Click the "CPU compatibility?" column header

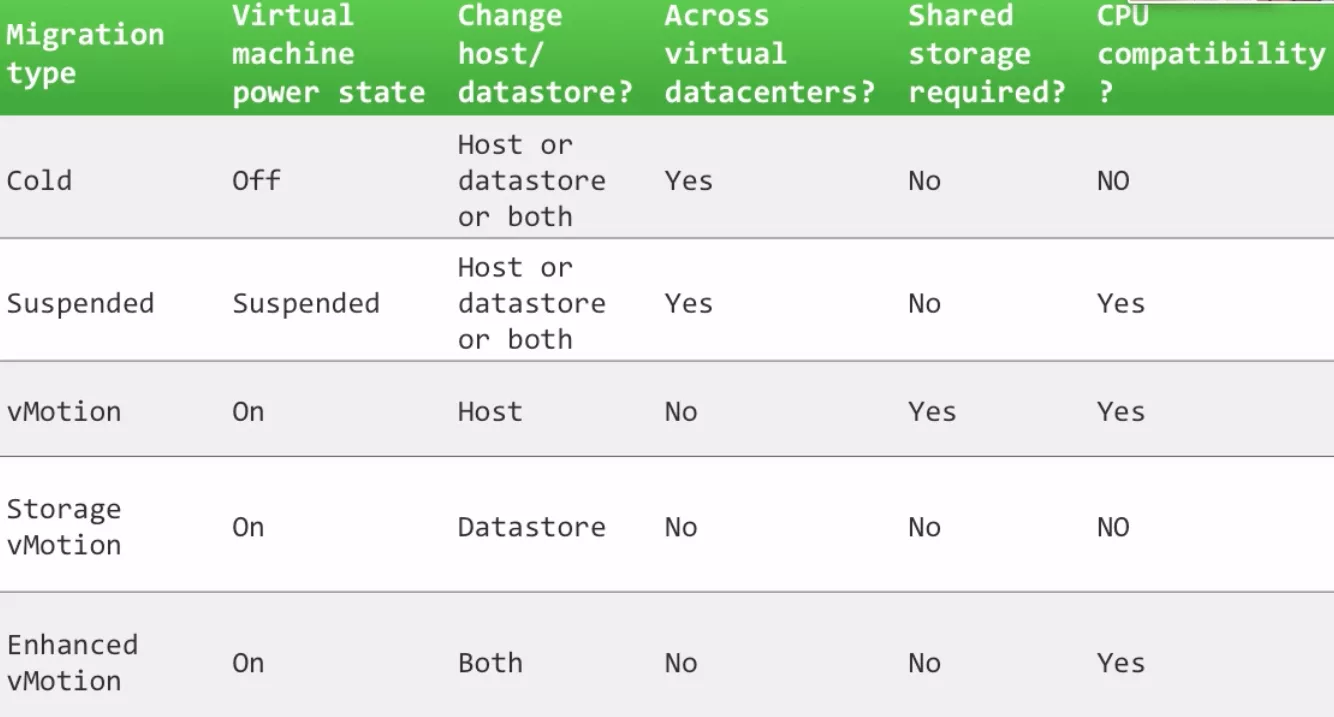coord(1210,54)
